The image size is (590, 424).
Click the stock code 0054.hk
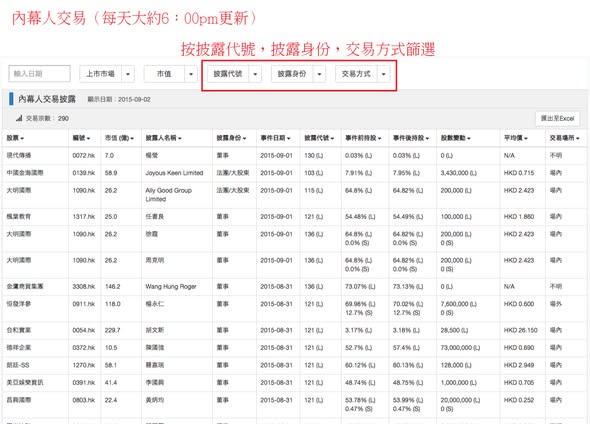pyautogui.click(x=84, y=330)
